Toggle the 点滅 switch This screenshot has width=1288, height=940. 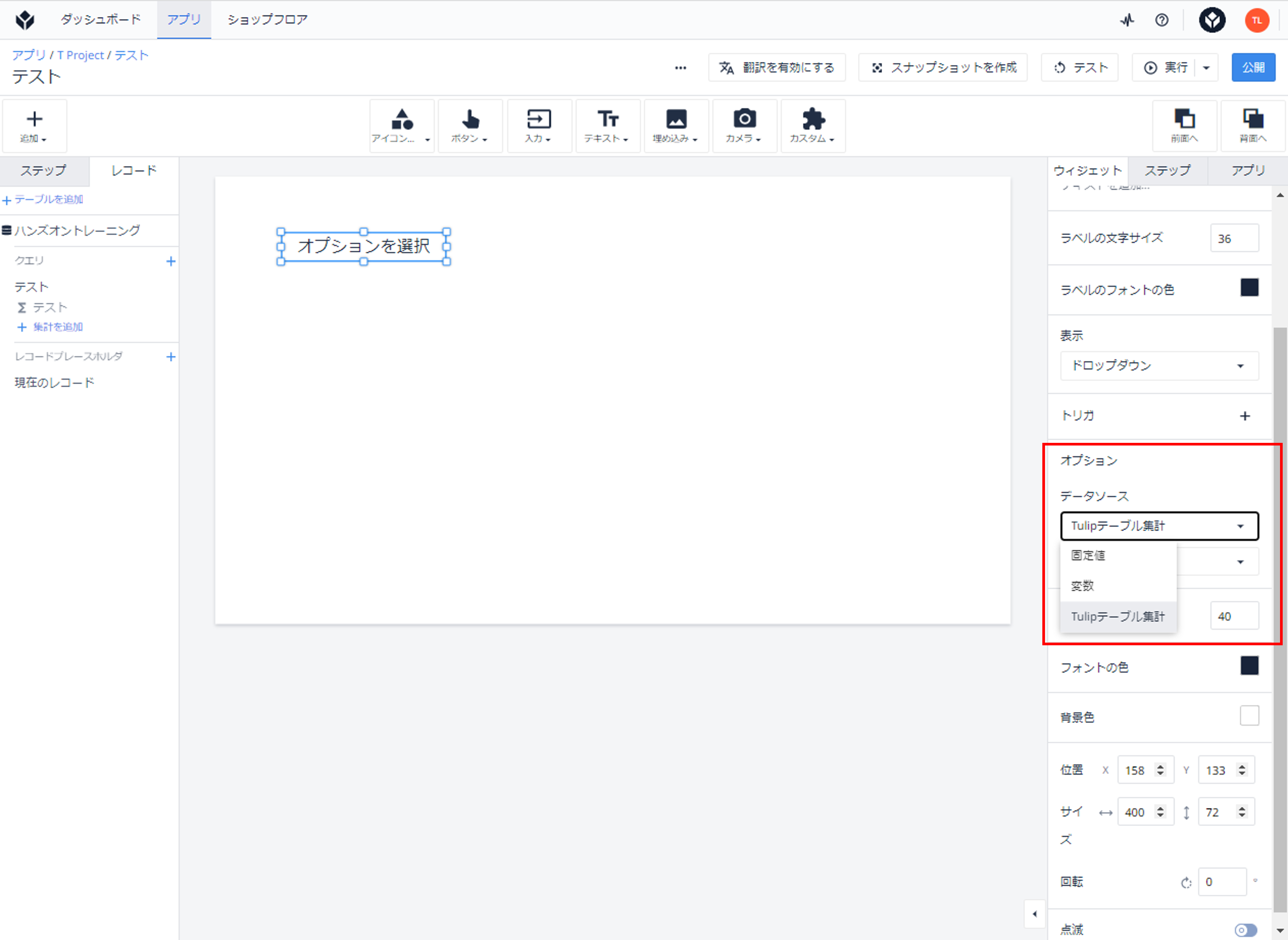[1246, 930]
